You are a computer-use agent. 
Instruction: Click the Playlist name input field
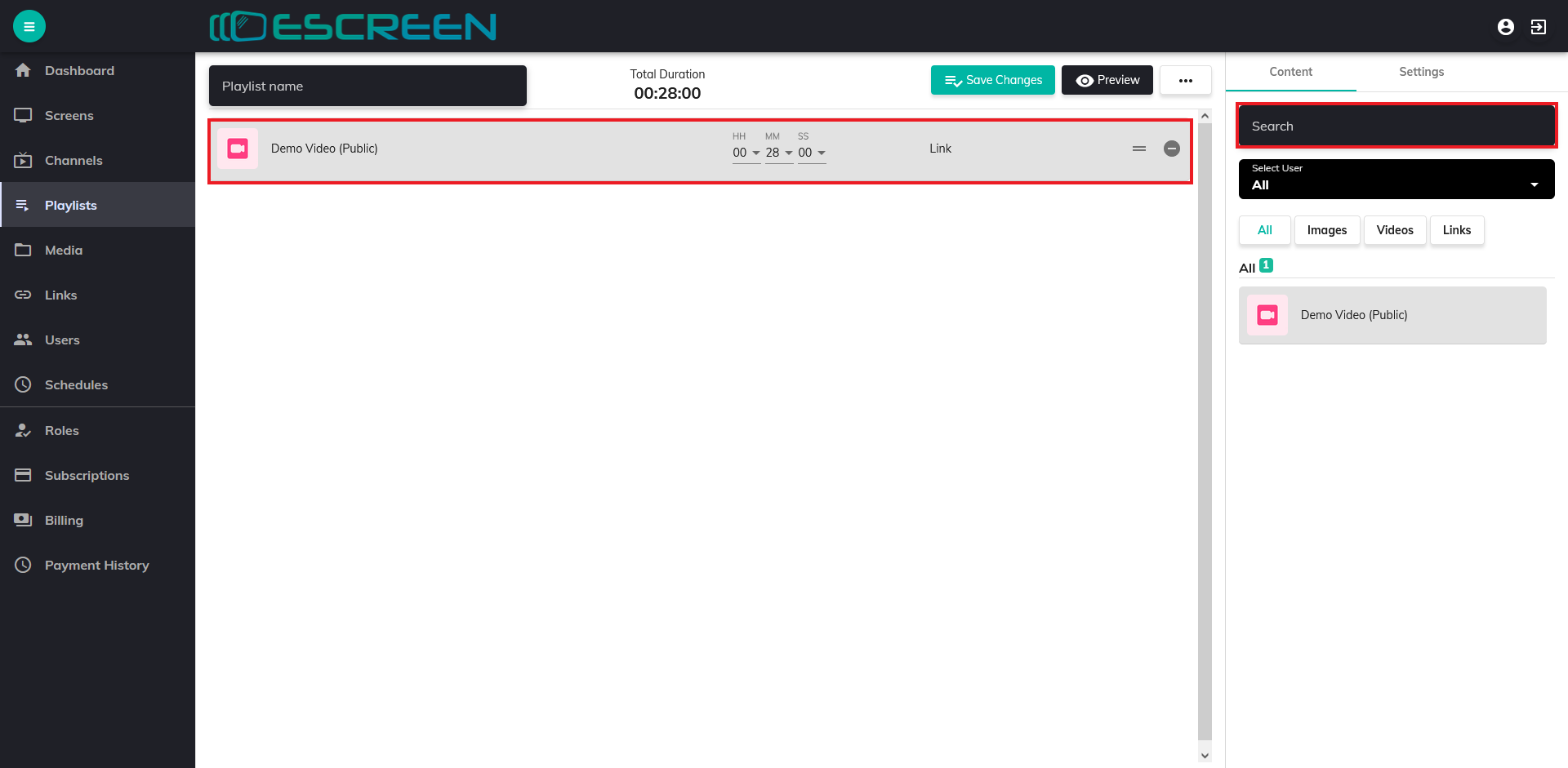click(x=367, y=86)
